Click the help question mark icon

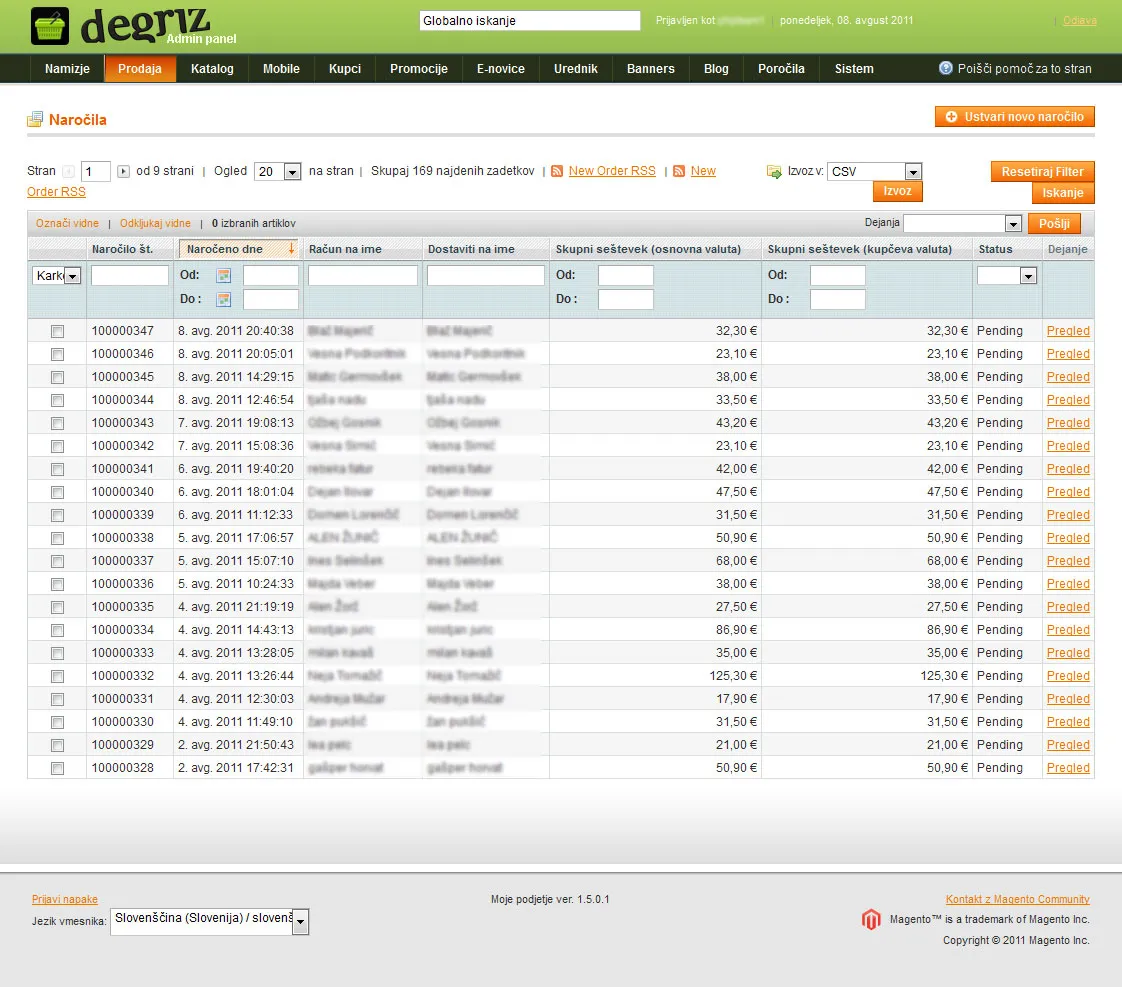coord(946,68)
